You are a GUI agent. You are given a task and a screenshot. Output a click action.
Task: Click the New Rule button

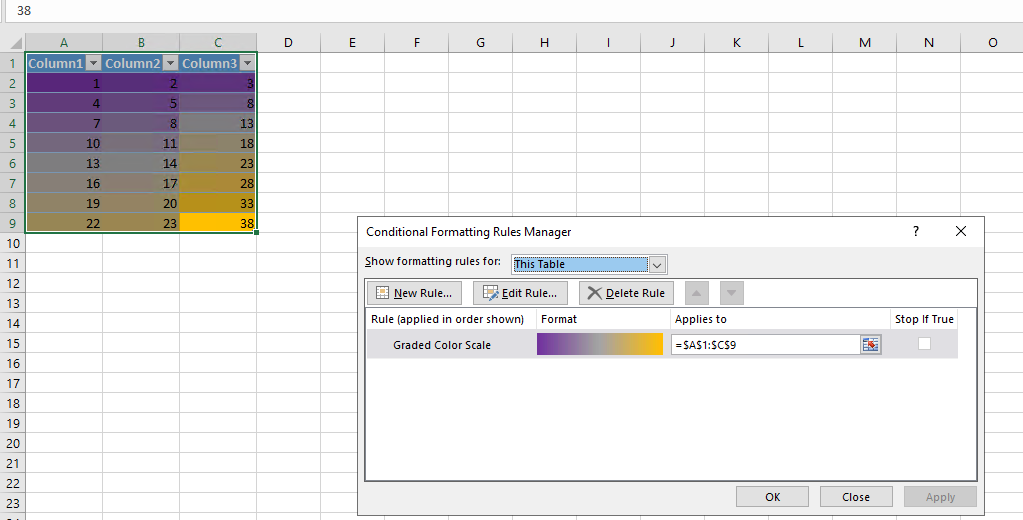(414, 293)
